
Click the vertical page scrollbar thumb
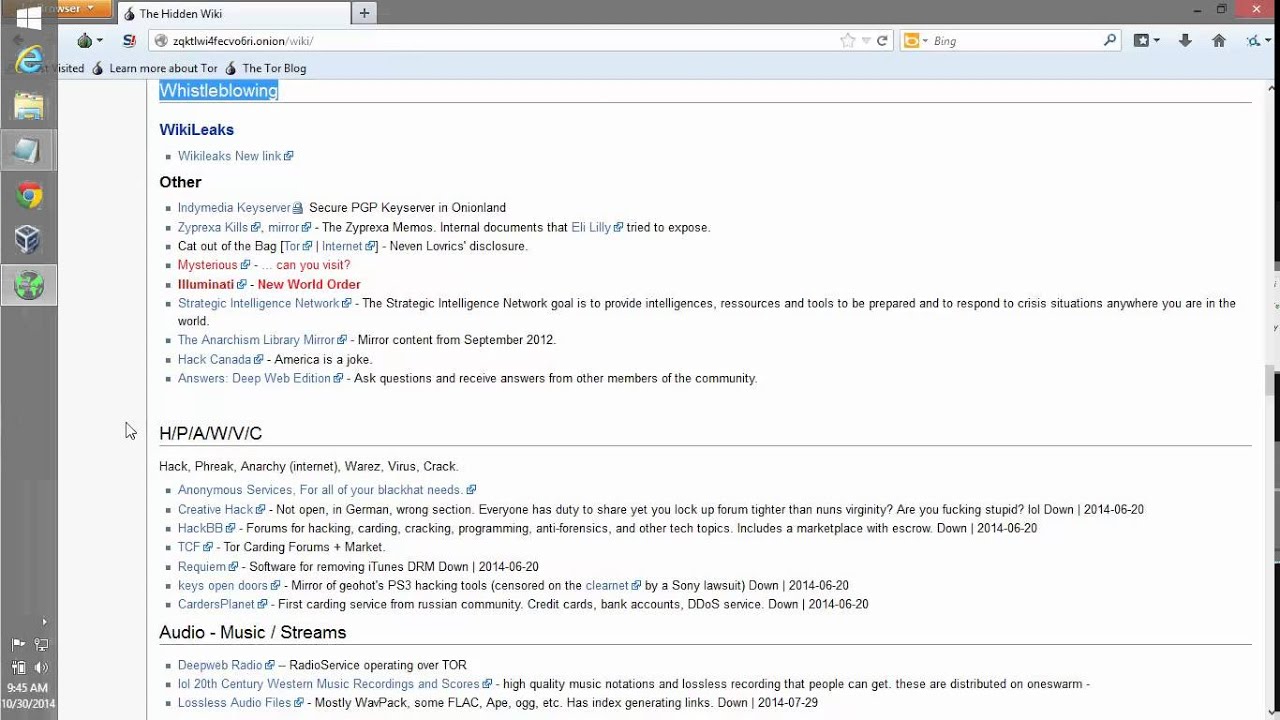[x=1272, y=380]
